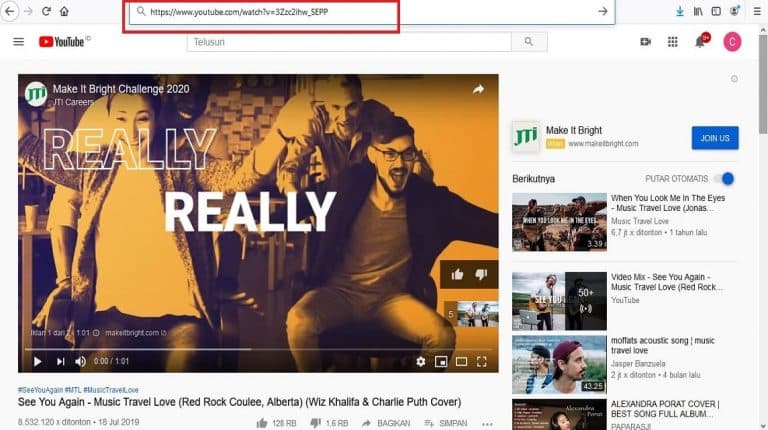Click the JOIN US ad button

click(714, 138)
